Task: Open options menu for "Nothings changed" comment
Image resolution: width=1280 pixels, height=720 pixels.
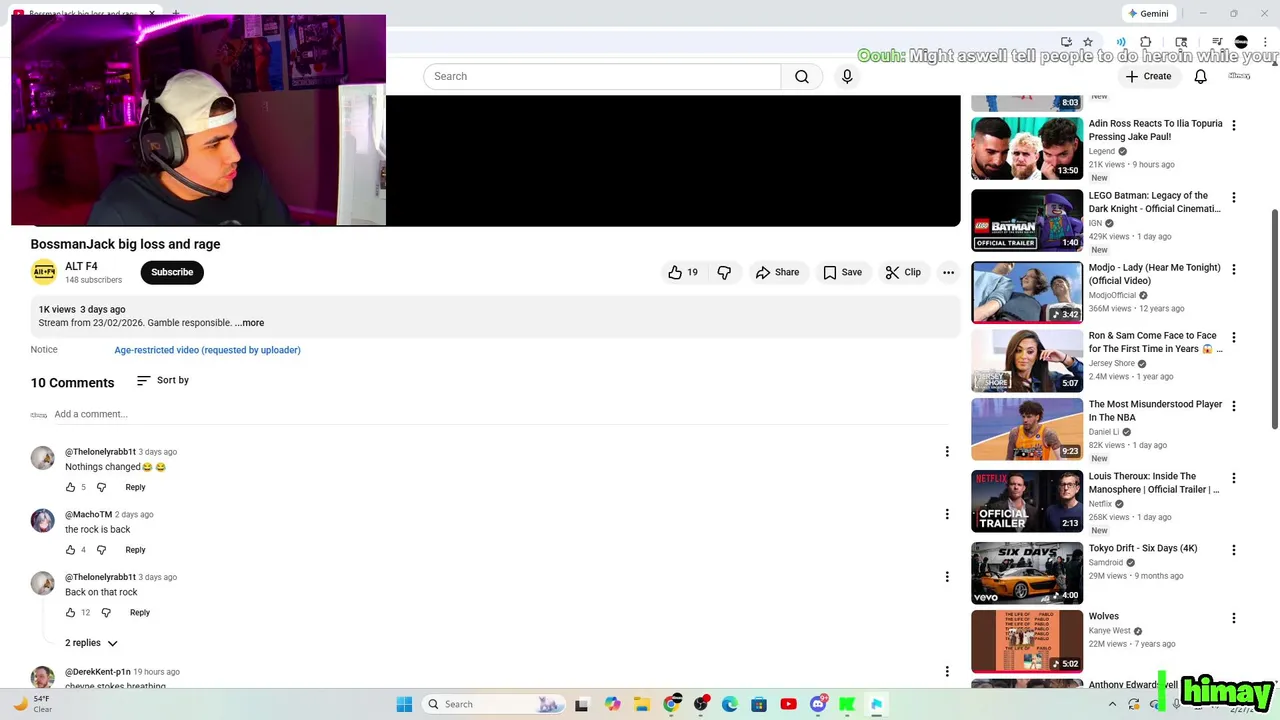Action: [947, 452]
